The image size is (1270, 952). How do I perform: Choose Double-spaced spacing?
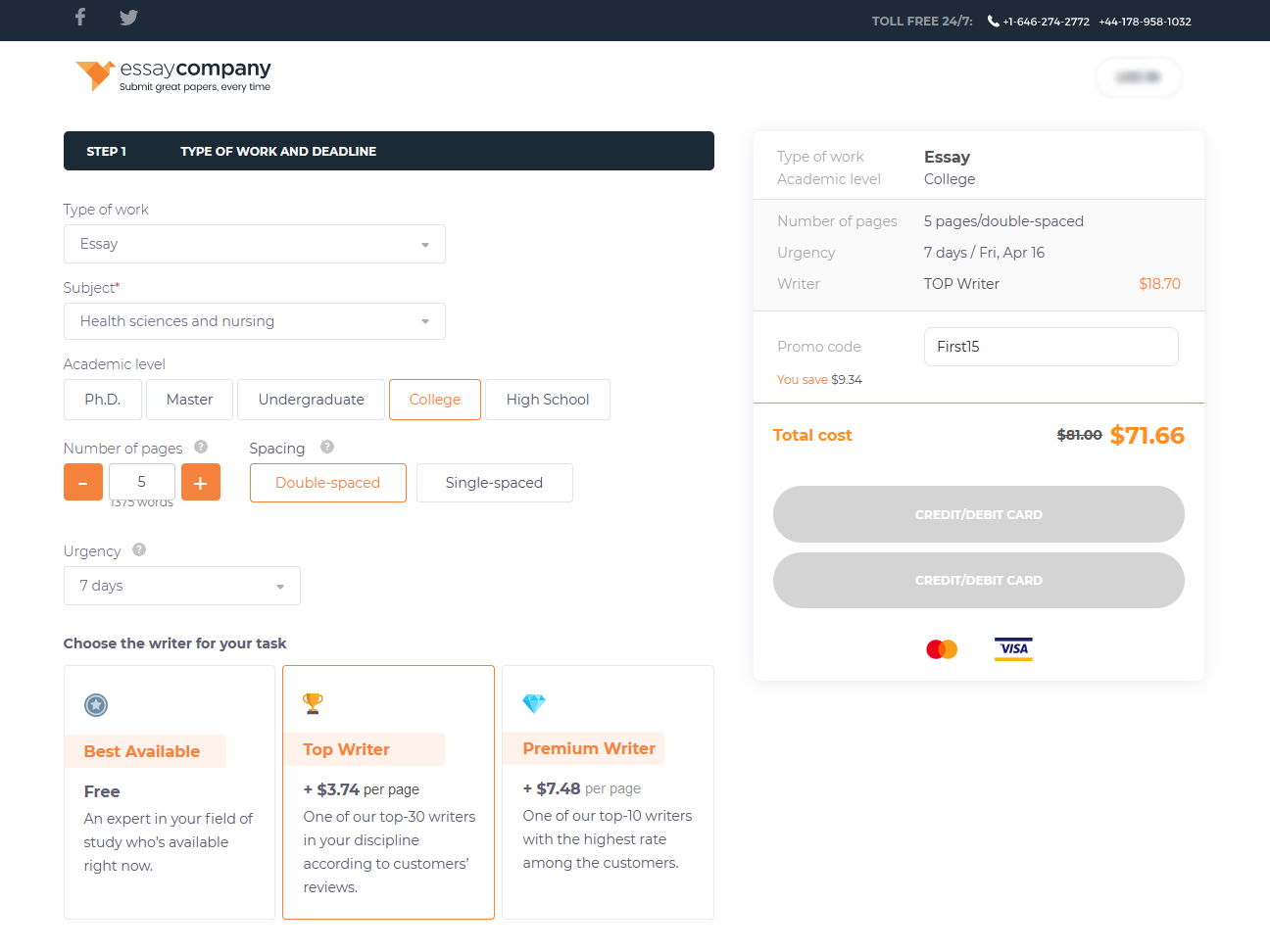click(x=328, y=483)
